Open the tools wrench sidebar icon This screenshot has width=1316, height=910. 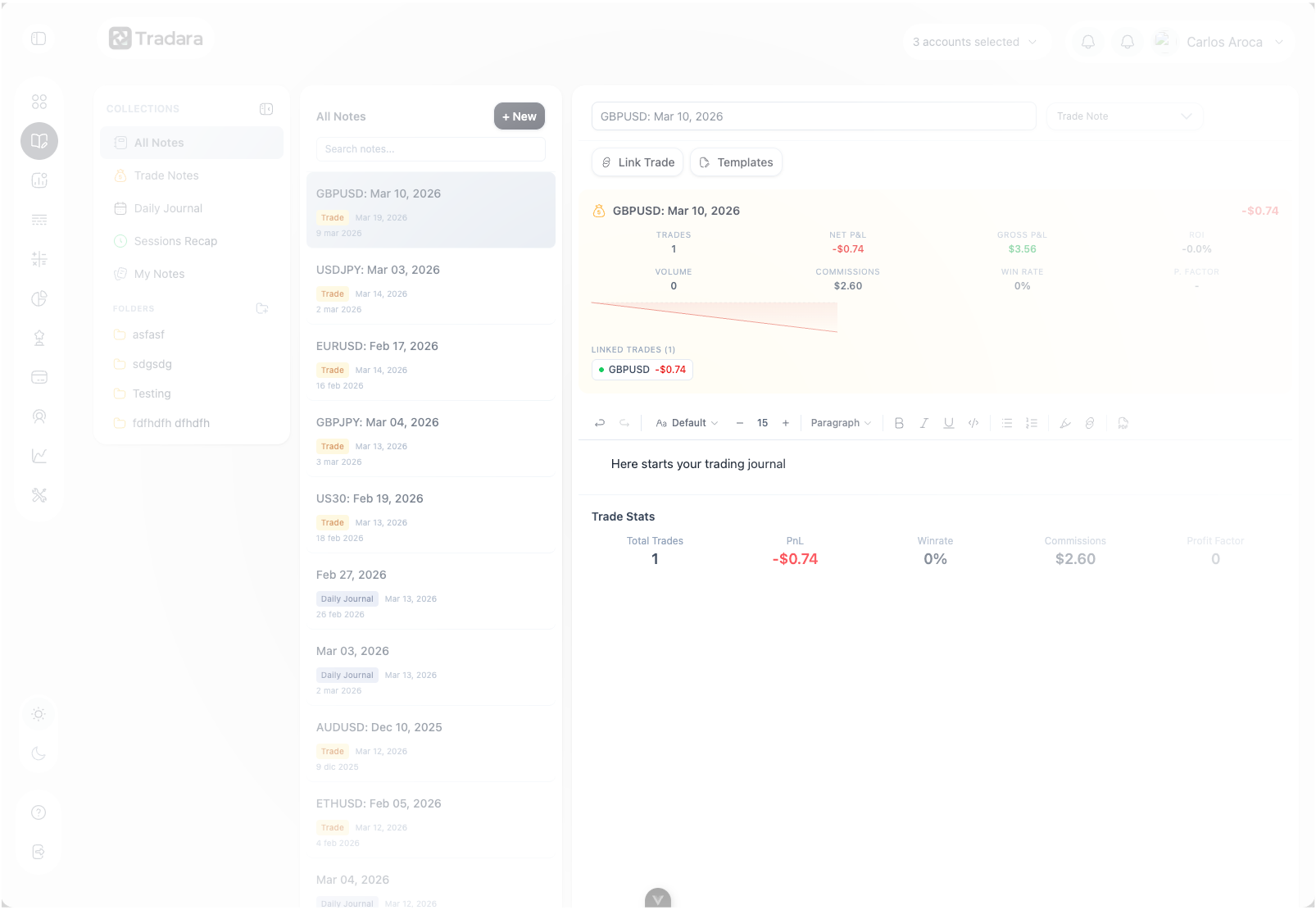pyautogui.click(x=39, y=495)
